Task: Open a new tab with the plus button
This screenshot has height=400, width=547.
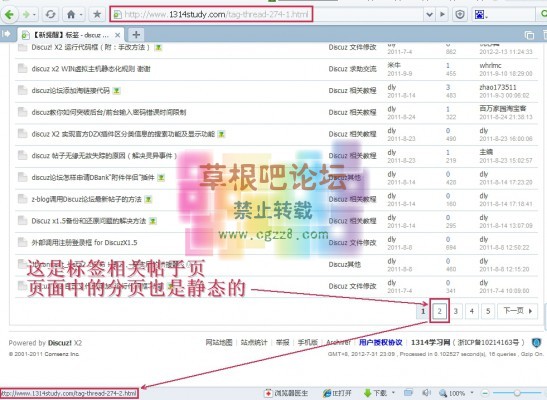Action: (x=136, y=35)
